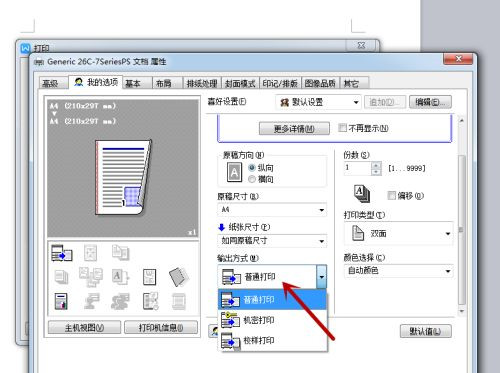Click the settings panel scrollbar up arrow
This screenshot has height=373, width=500.
click(x=461, y=120)
